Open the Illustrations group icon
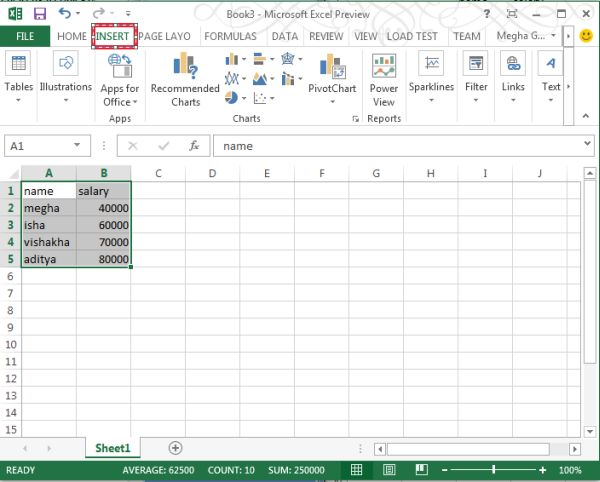This screenshot has width=600, height=482. coord(65,63)
